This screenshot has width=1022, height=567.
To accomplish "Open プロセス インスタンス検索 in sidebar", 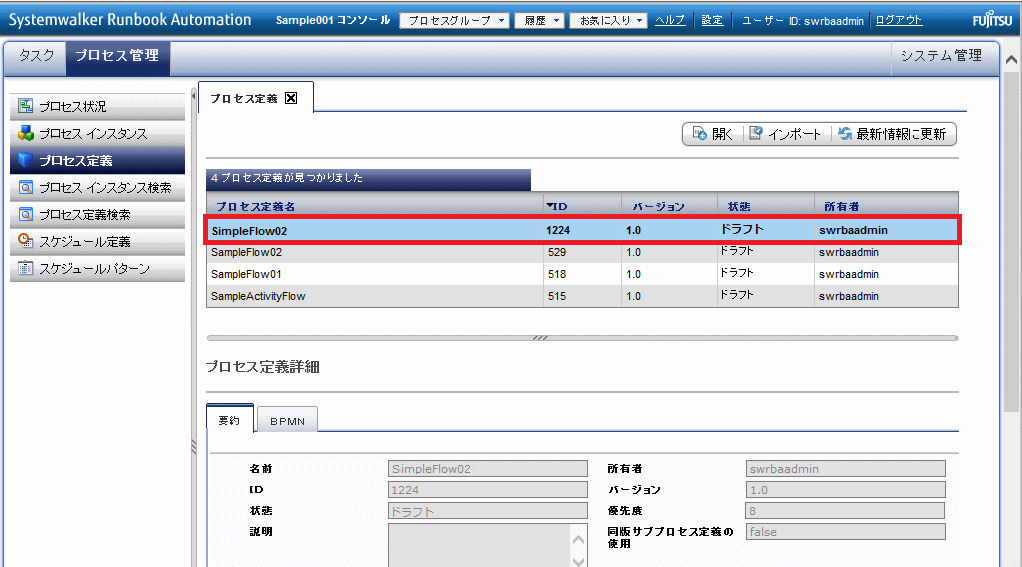I will 98,188.
